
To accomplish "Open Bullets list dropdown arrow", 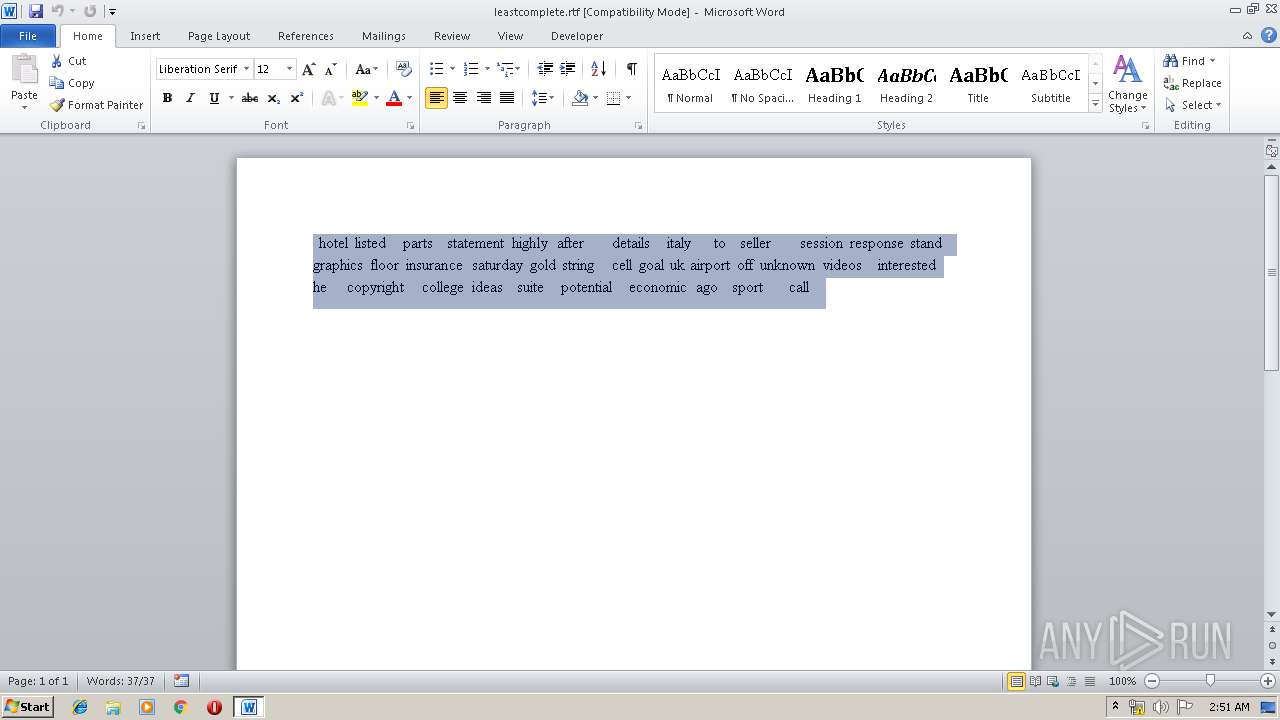I will pos(452,69).
